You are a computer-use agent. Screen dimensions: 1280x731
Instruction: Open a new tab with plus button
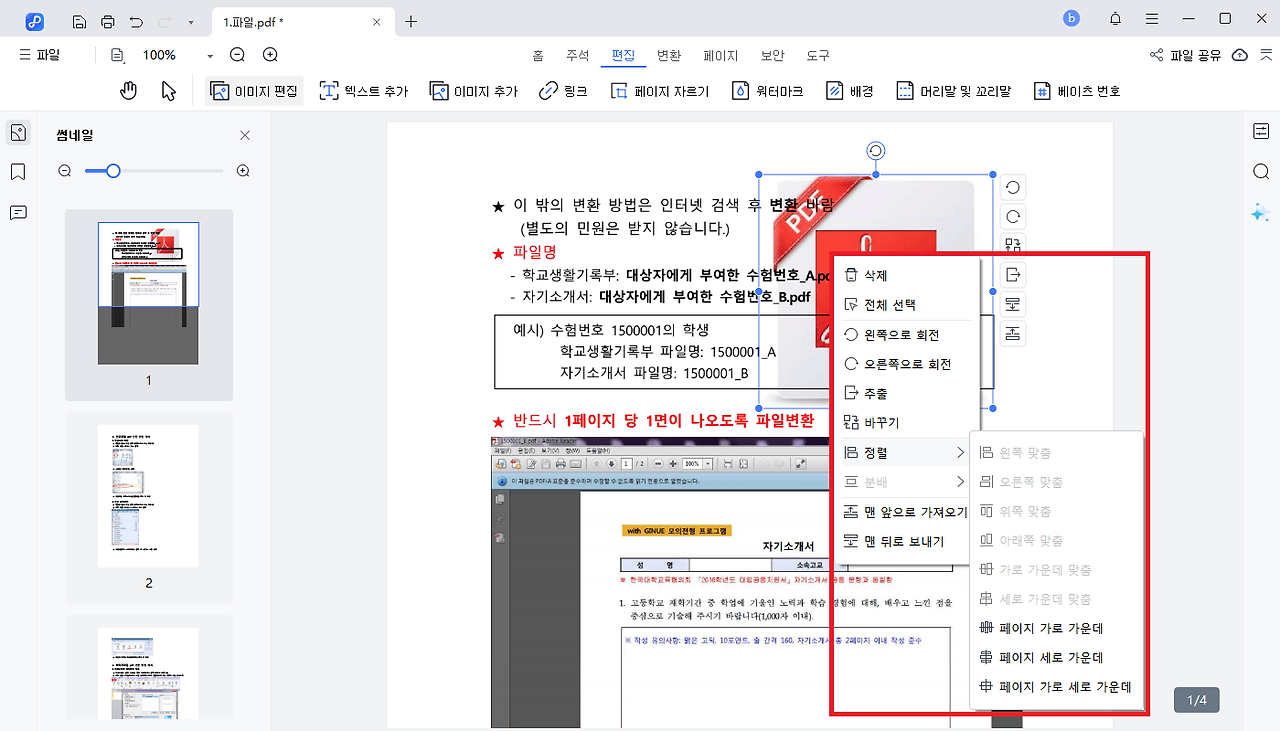tap(411, 21)
